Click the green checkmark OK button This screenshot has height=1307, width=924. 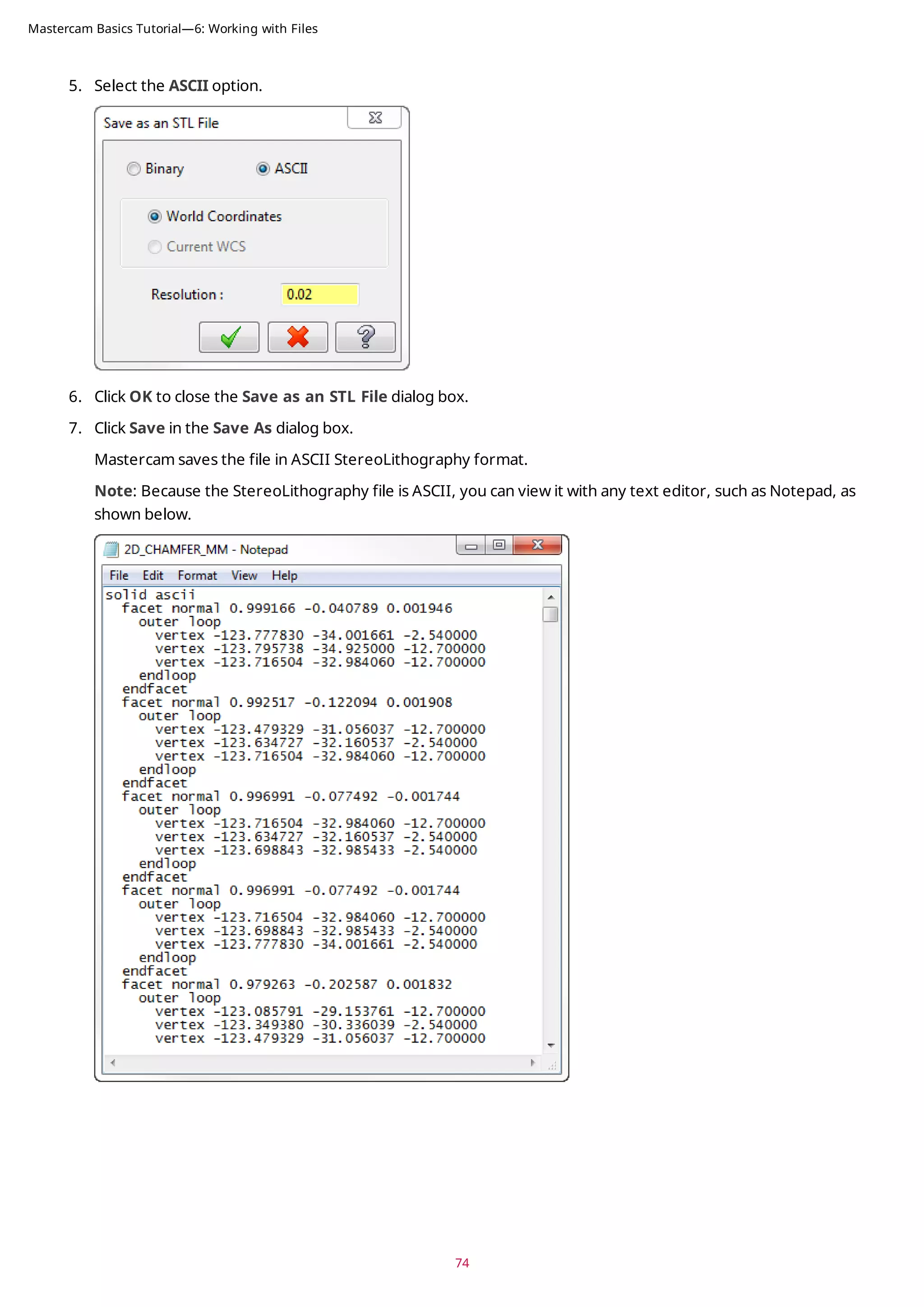pyautogui.click(x=229, y=337)
